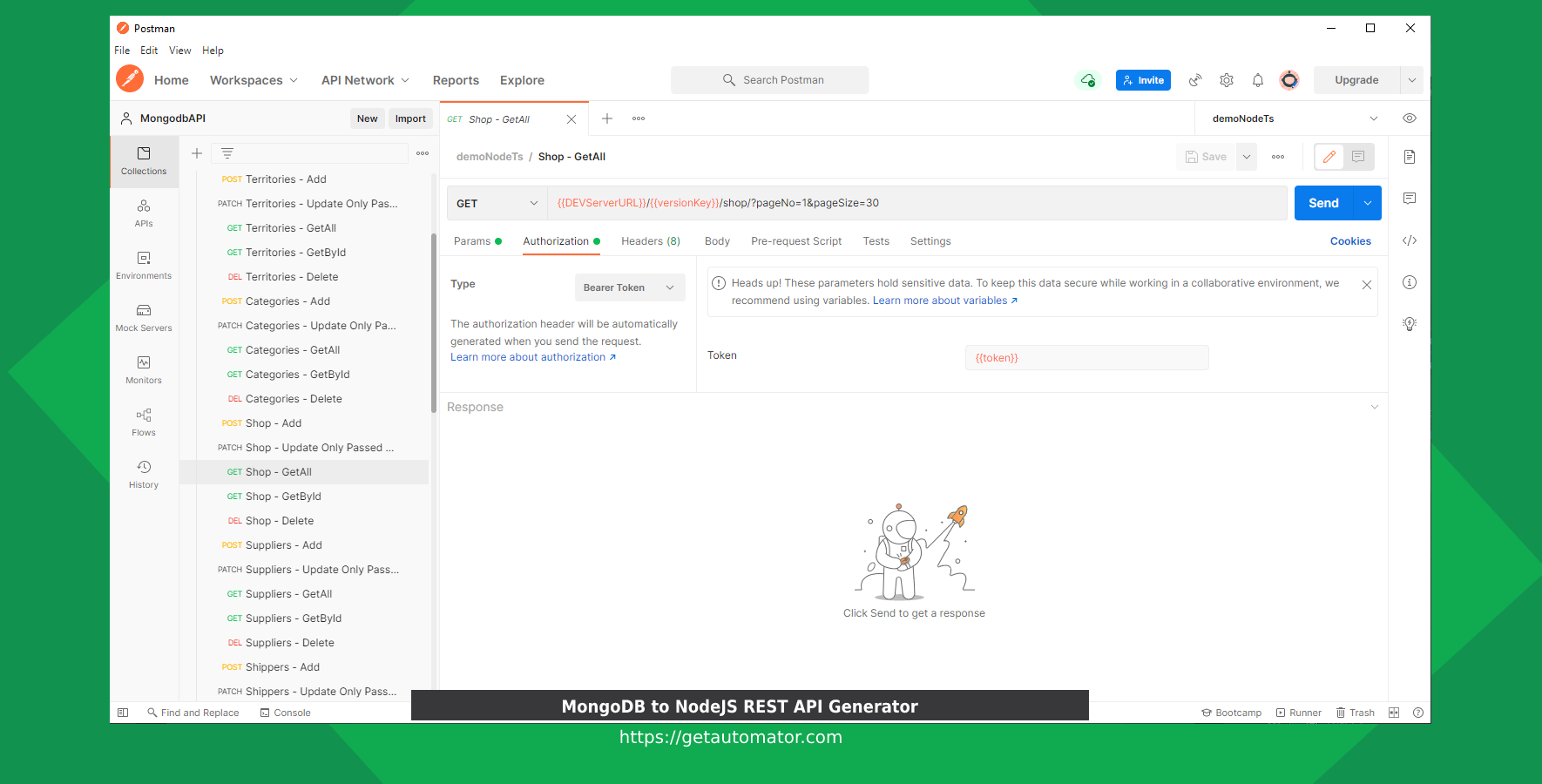
Task: Open a new request tab with plus
Action: [607, 118]
